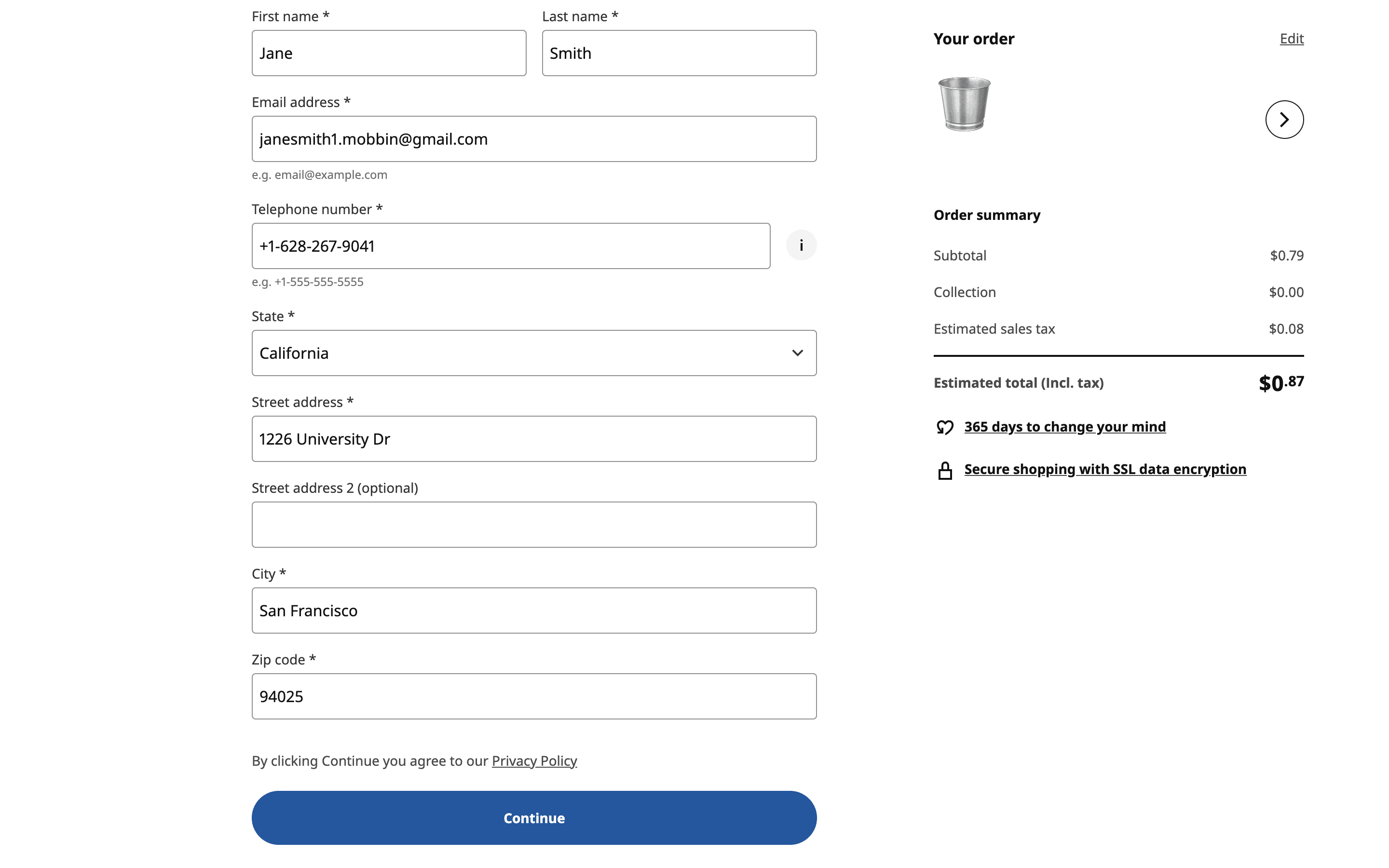Click the heart return-policy icon
This screenshot has width=1389, height=868.
pyautogui.click(x=945, y=427)
